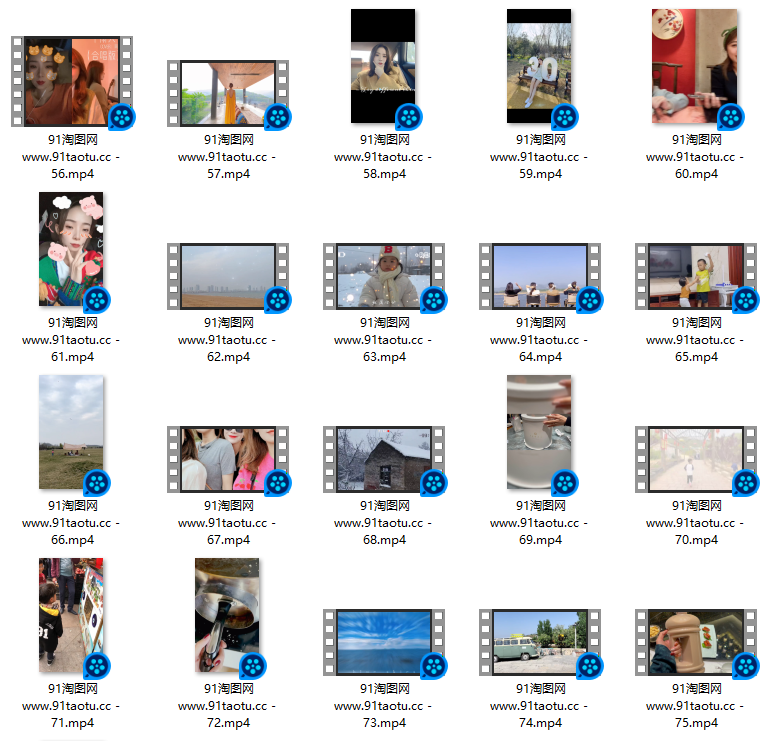
Task: Select the 68.mp4 video thumbnail
Action: click(x=384, y=459)
